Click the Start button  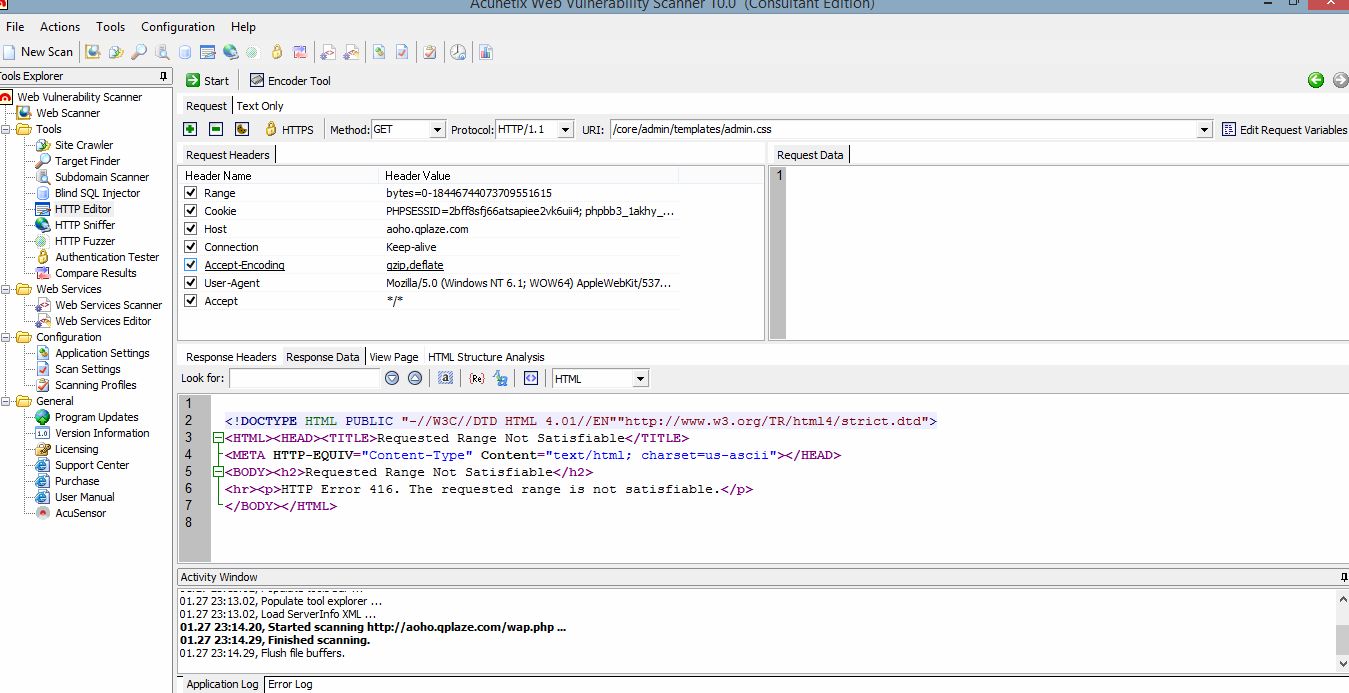click(207, 81)
